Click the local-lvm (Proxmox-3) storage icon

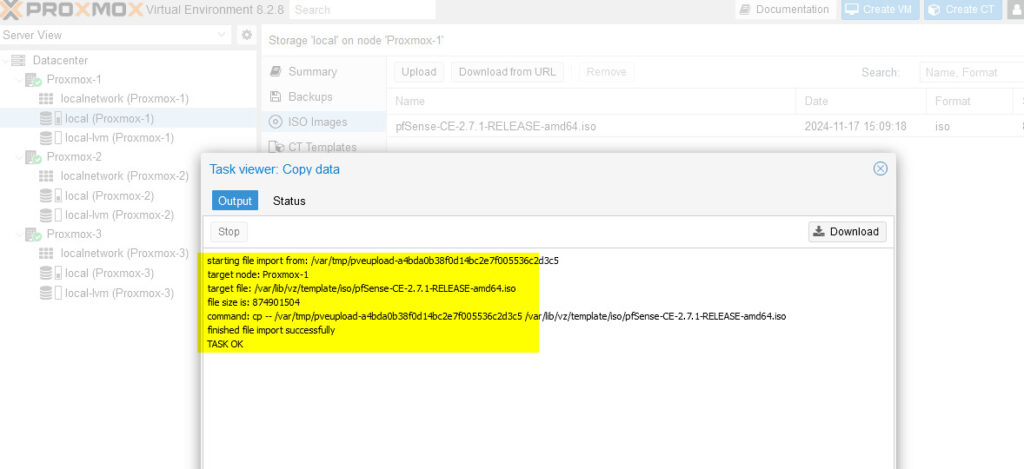(x=50, y=293)
